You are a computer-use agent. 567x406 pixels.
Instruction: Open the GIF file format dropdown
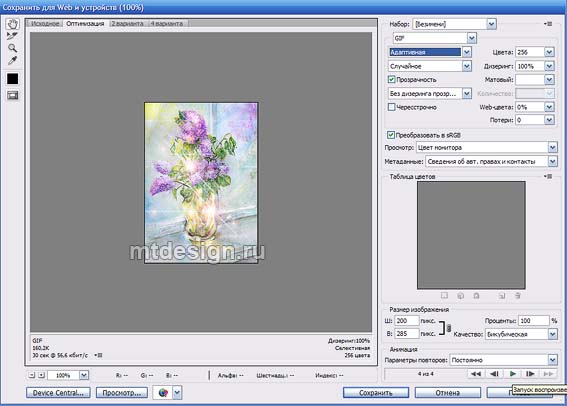(472, 38)
